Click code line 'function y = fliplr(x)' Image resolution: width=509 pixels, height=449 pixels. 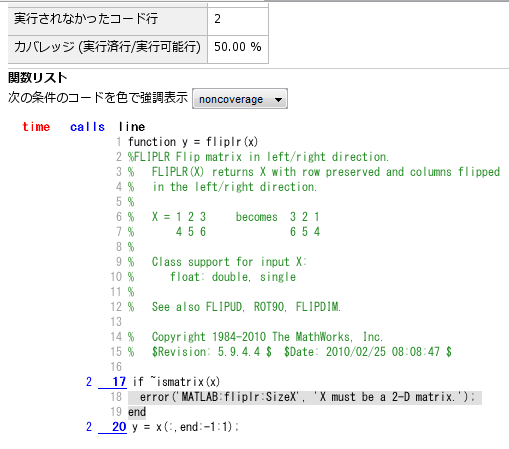click(193, 142)
